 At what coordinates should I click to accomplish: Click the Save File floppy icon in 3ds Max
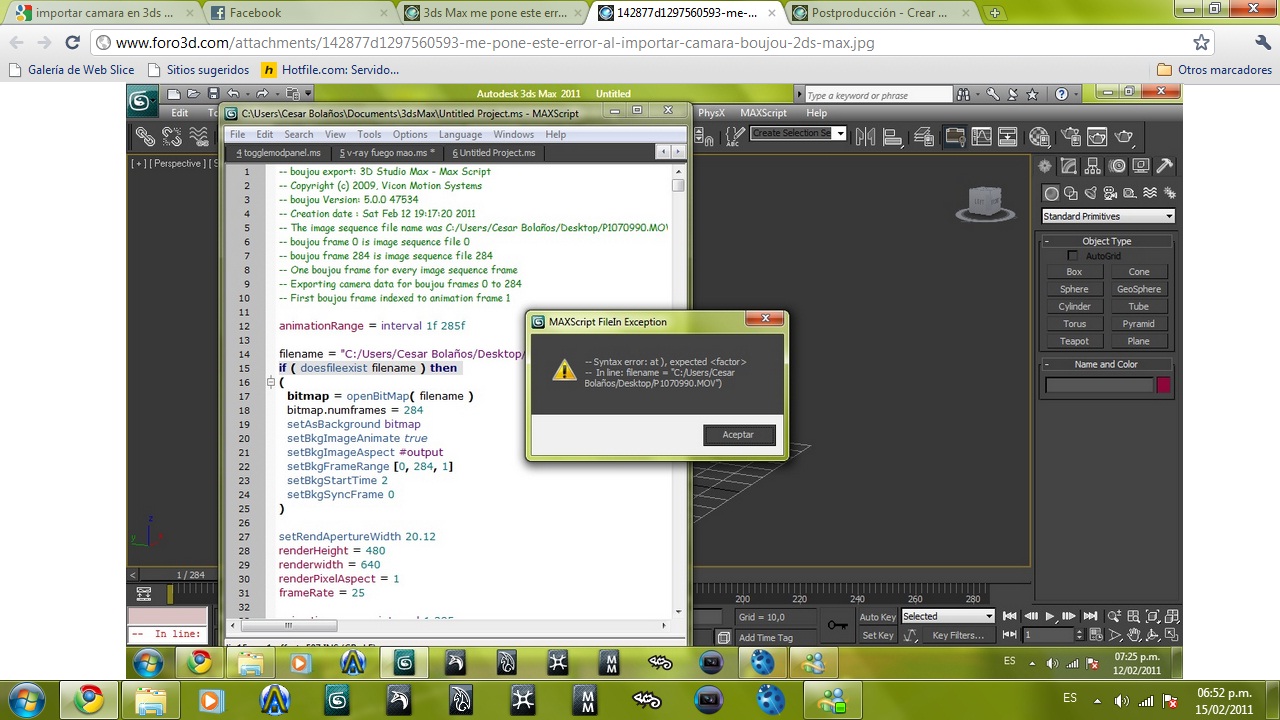click(x=213, y=94)
